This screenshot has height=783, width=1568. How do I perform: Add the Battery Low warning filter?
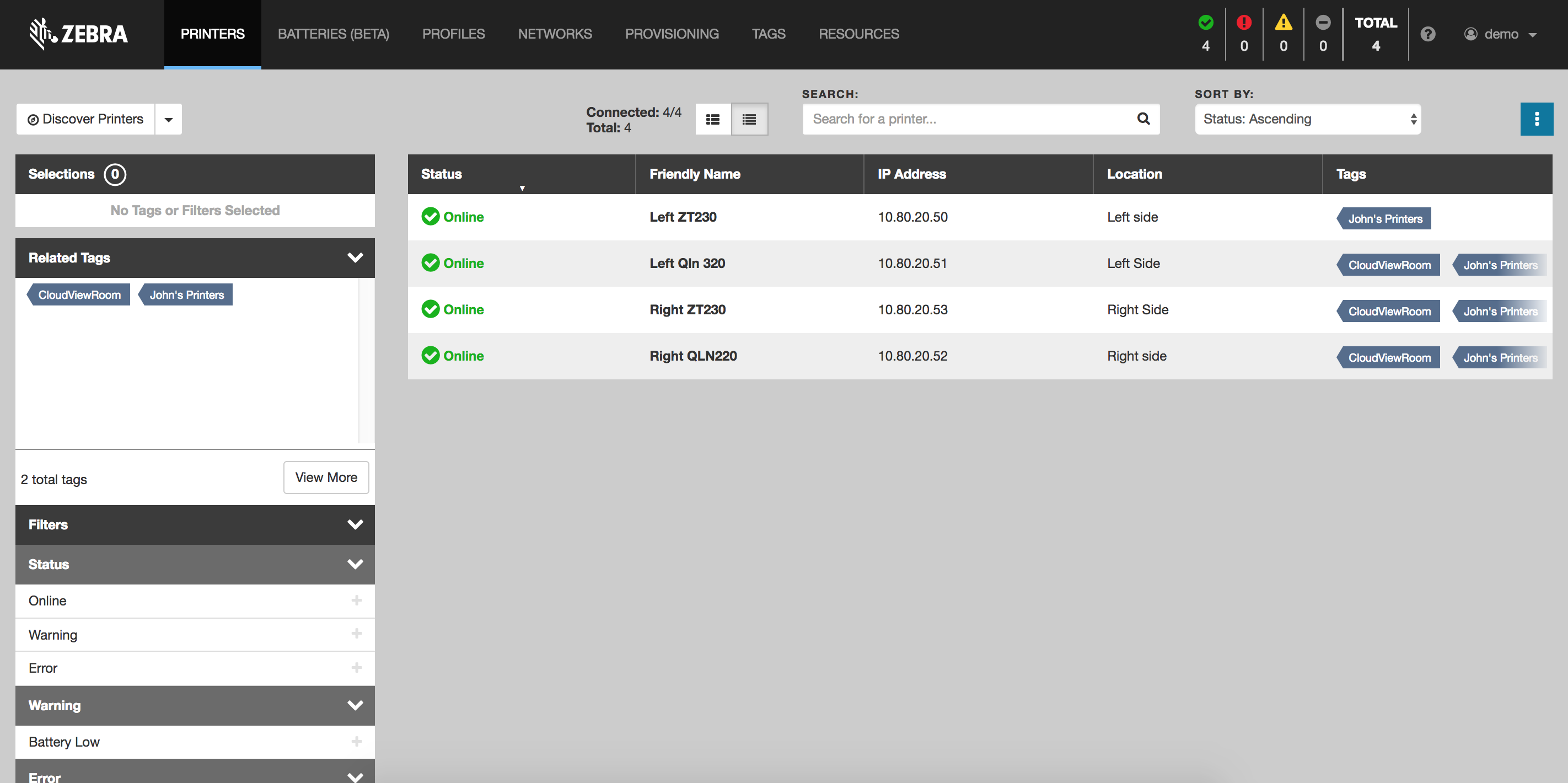[356, 742]
